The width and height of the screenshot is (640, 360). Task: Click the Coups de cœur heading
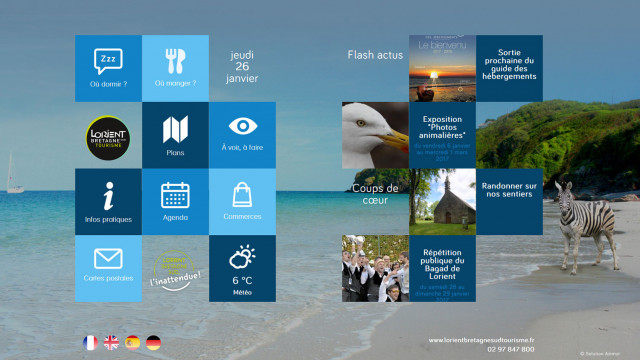(x=375, y=194)
